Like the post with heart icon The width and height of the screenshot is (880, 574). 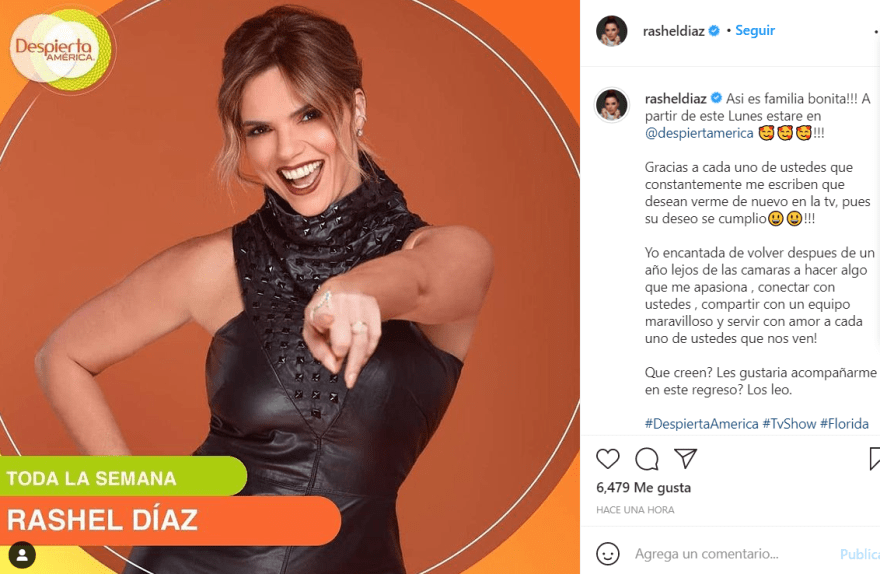(608, 458)
